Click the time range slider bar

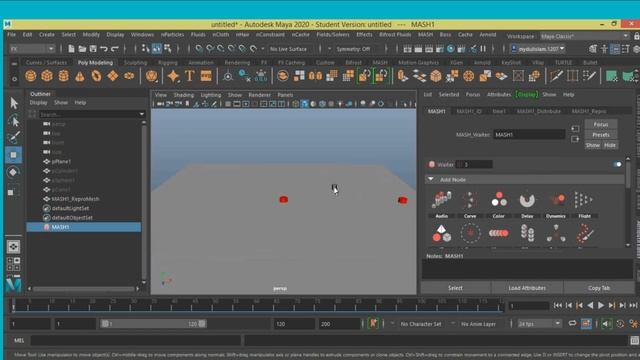153,324
